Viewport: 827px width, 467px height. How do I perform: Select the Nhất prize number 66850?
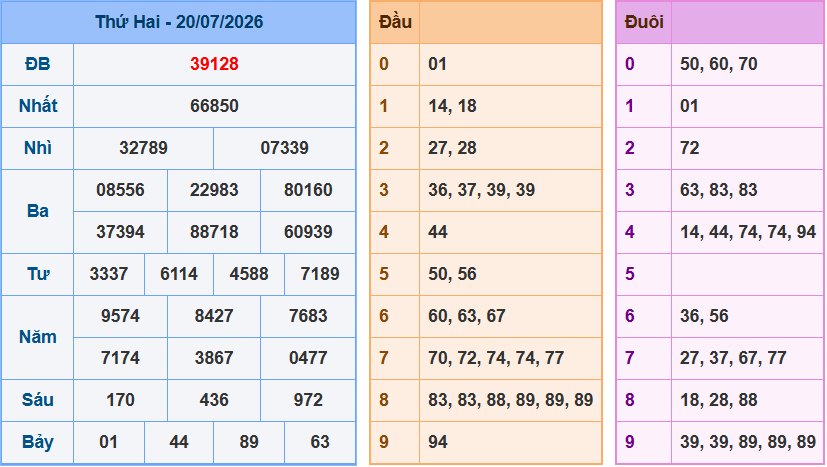[x=214, y=106]
